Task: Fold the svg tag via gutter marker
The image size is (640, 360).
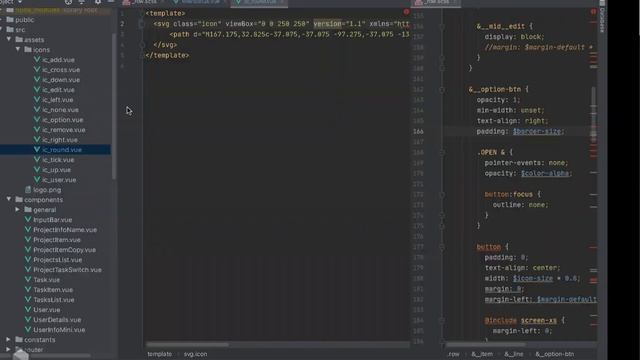Action: pos(142,24)
